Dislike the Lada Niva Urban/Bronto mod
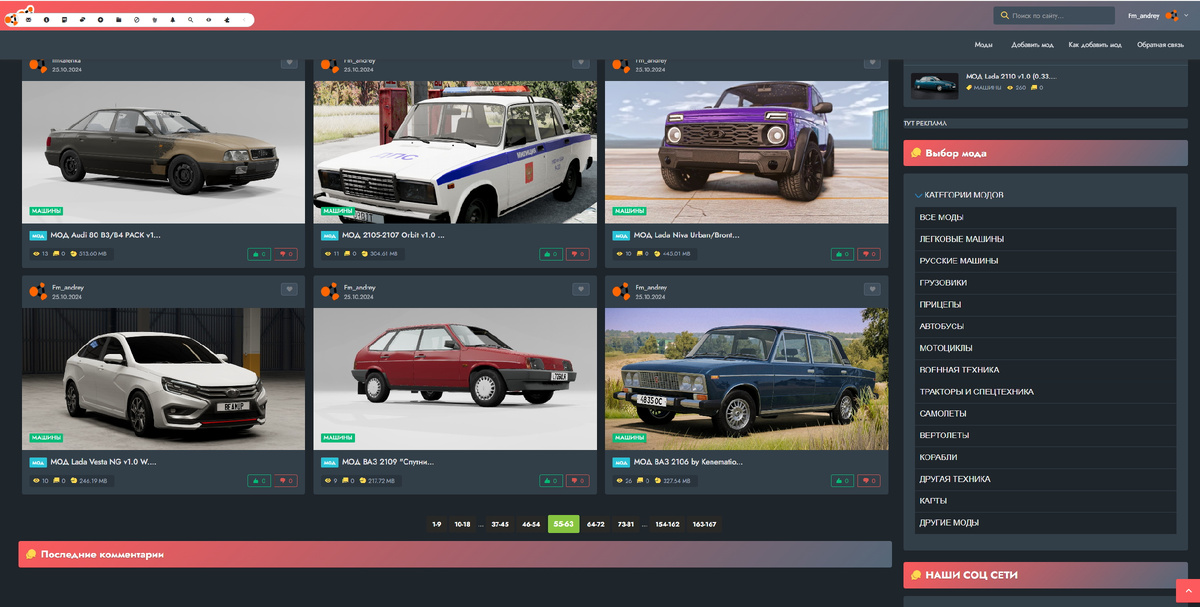1200x607 pixels. (869, 254)
